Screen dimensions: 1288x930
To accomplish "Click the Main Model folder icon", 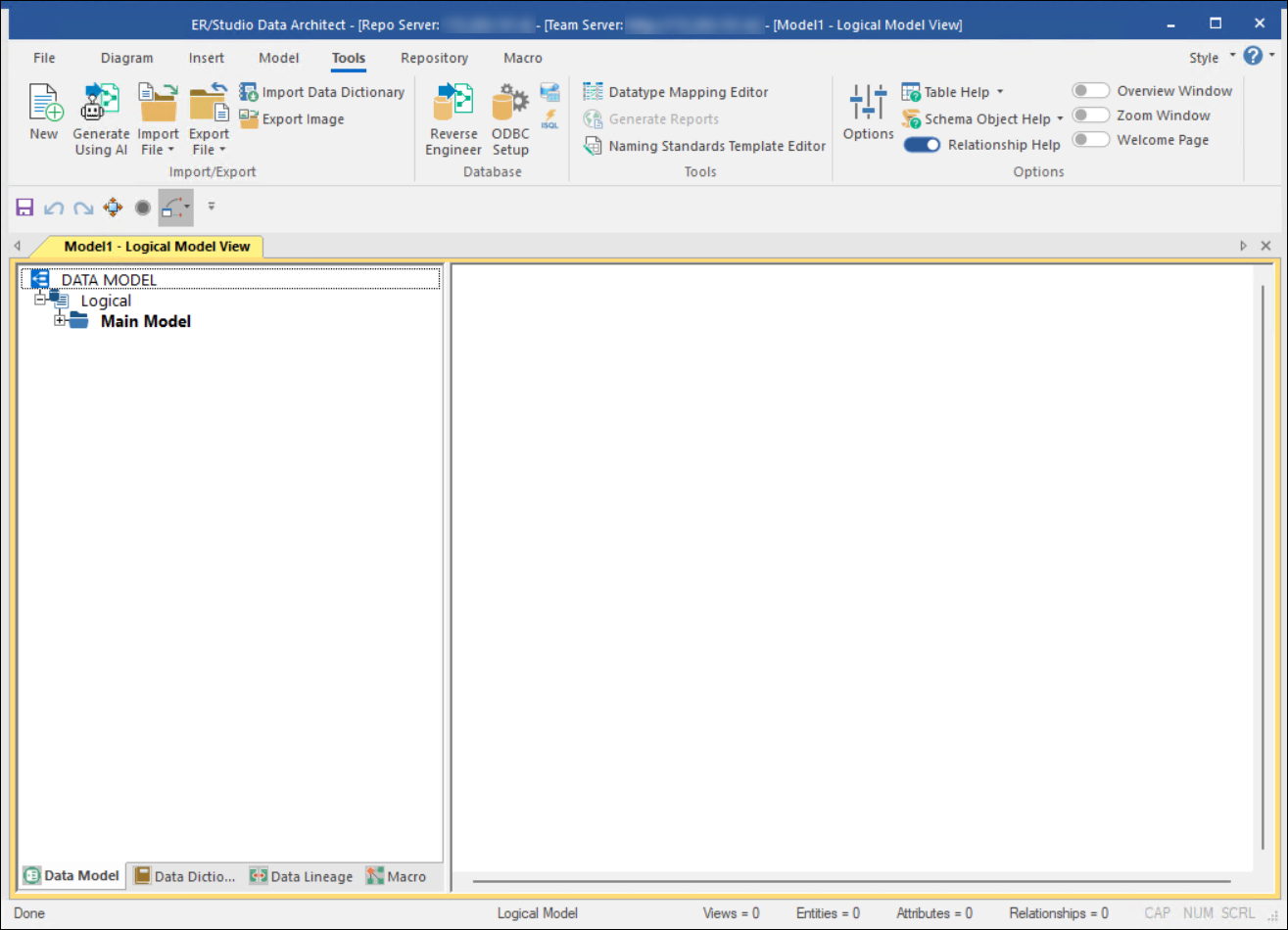I will 79,320.
